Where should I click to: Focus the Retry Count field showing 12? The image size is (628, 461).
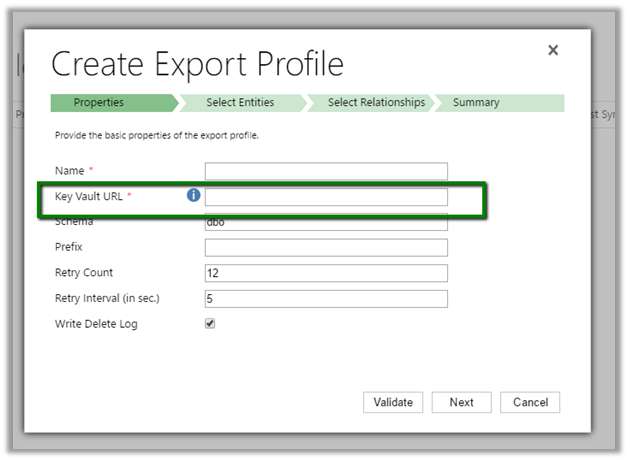[x=326, y=273]
